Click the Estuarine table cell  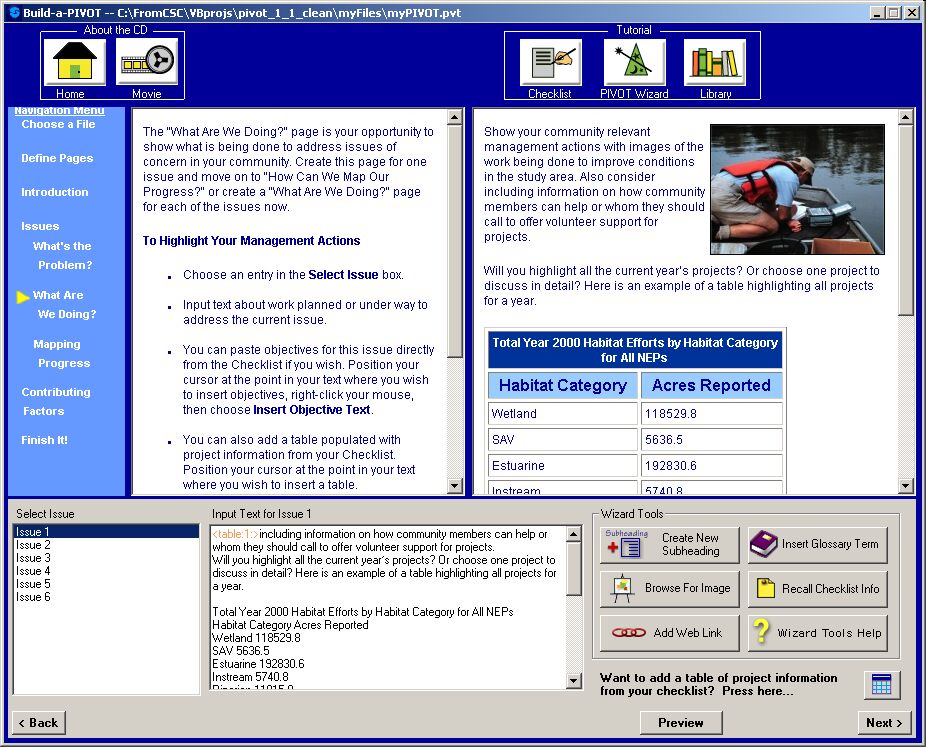point(563,465)
